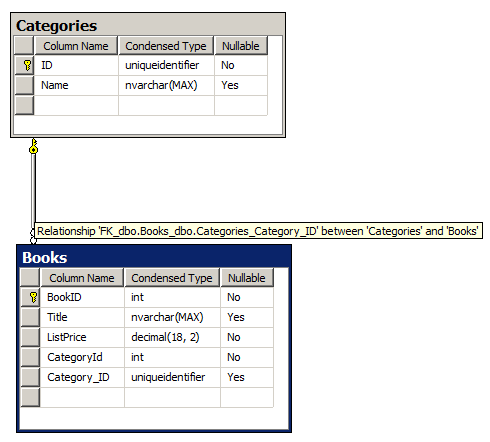Click the Nullable cell for Categories Name
Image resolution: width=490 pixels, height=442 pixels.
[241, 85]
